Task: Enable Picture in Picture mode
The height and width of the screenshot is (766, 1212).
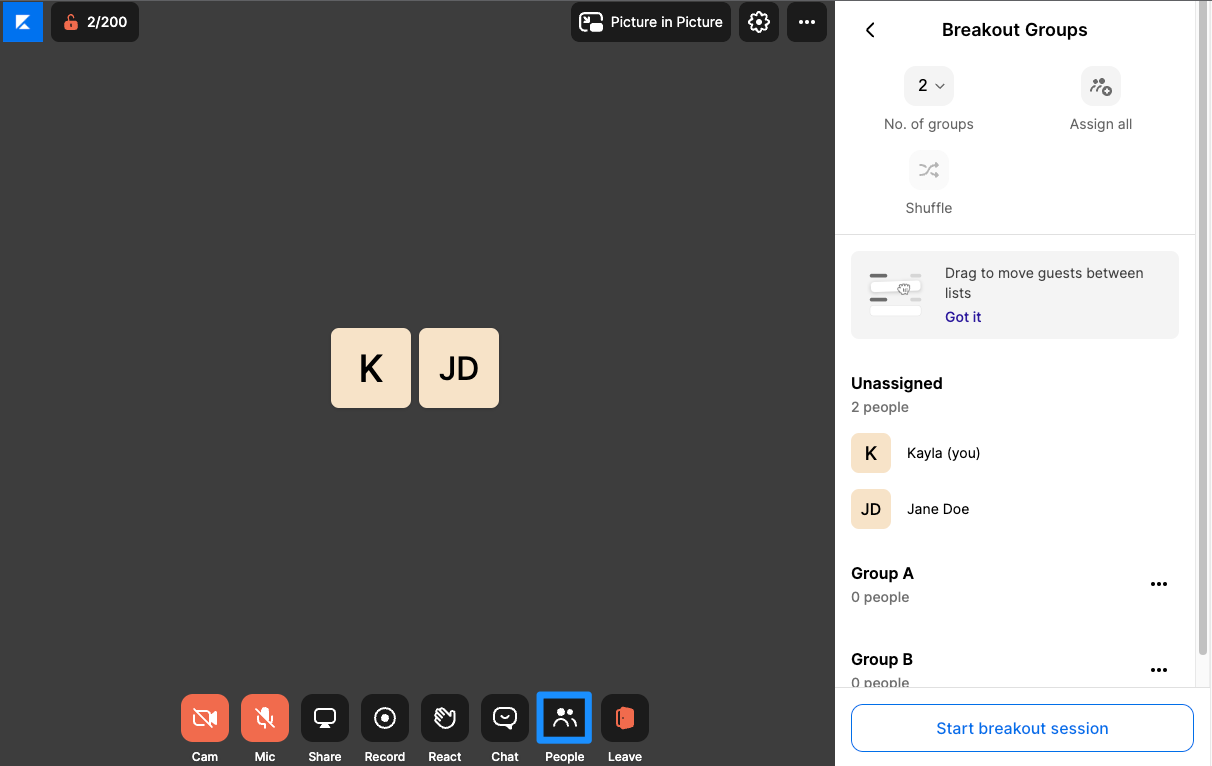Action: click(651, 22)
